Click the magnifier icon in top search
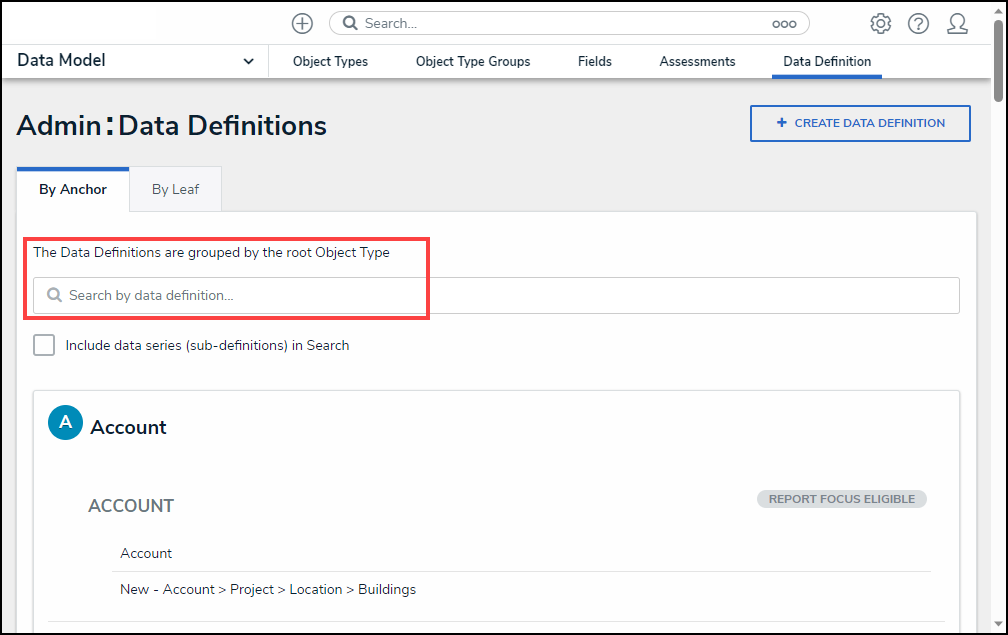 (x=350, y=23)
